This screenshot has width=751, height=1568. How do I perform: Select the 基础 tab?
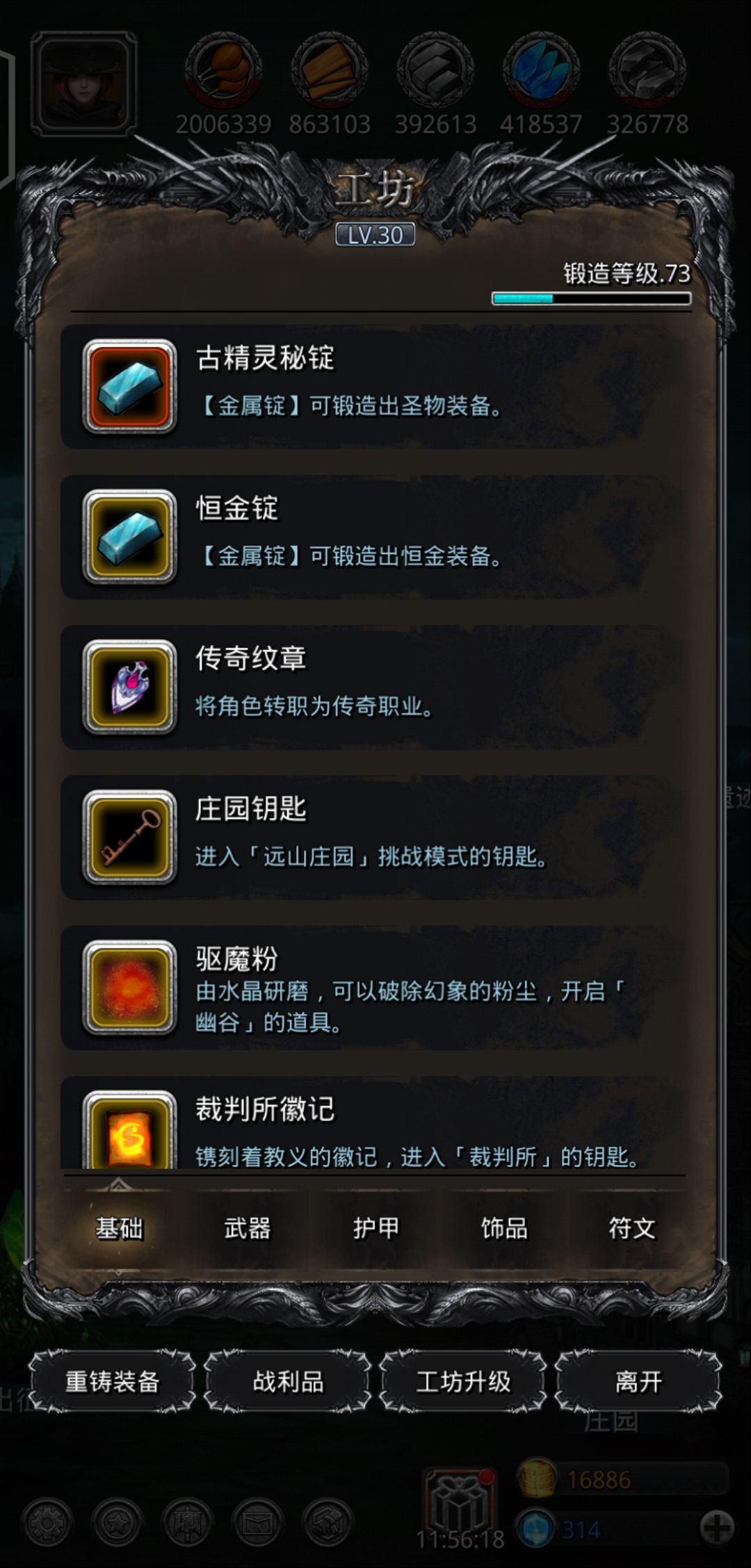point(119,1229)
